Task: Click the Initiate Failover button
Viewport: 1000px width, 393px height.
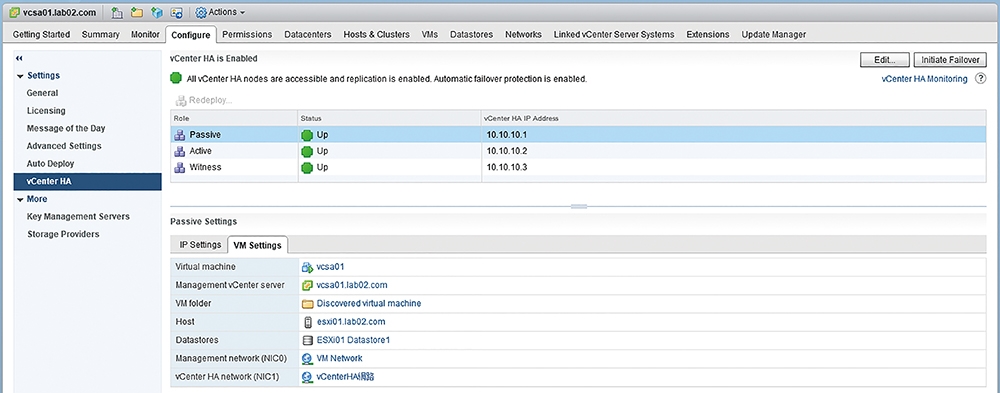Action: click(x=950, y=59)
